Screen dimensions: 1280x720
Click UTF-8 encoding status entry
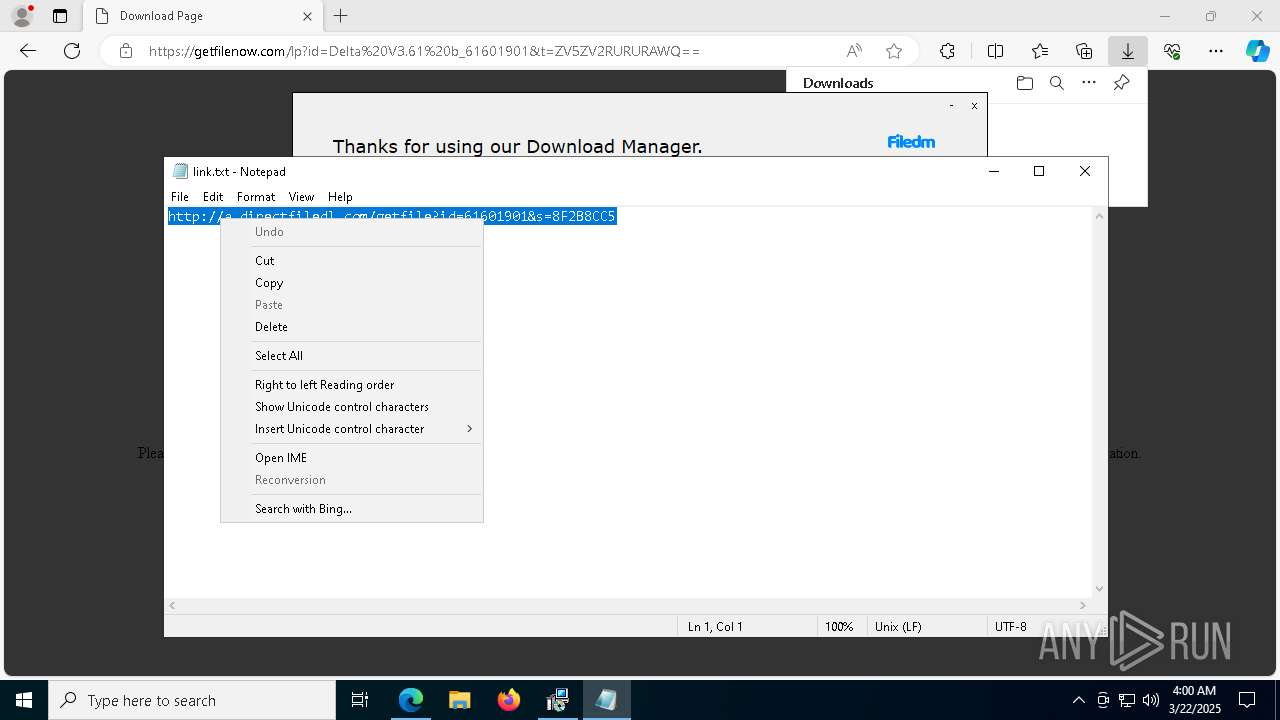[1010, 627]
